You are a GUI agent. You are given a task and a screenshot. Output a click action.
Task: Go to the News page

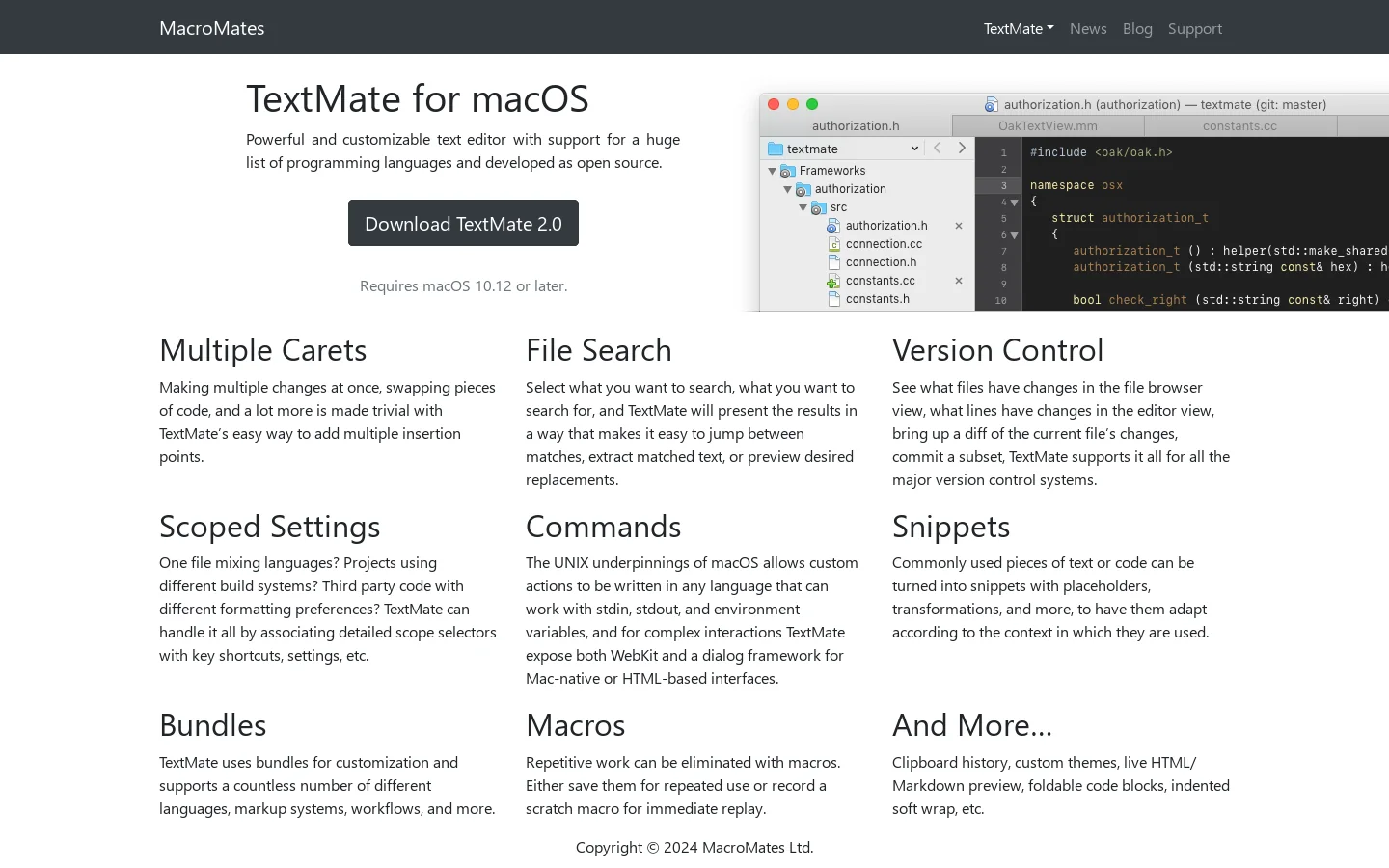tap(1088, 28)
